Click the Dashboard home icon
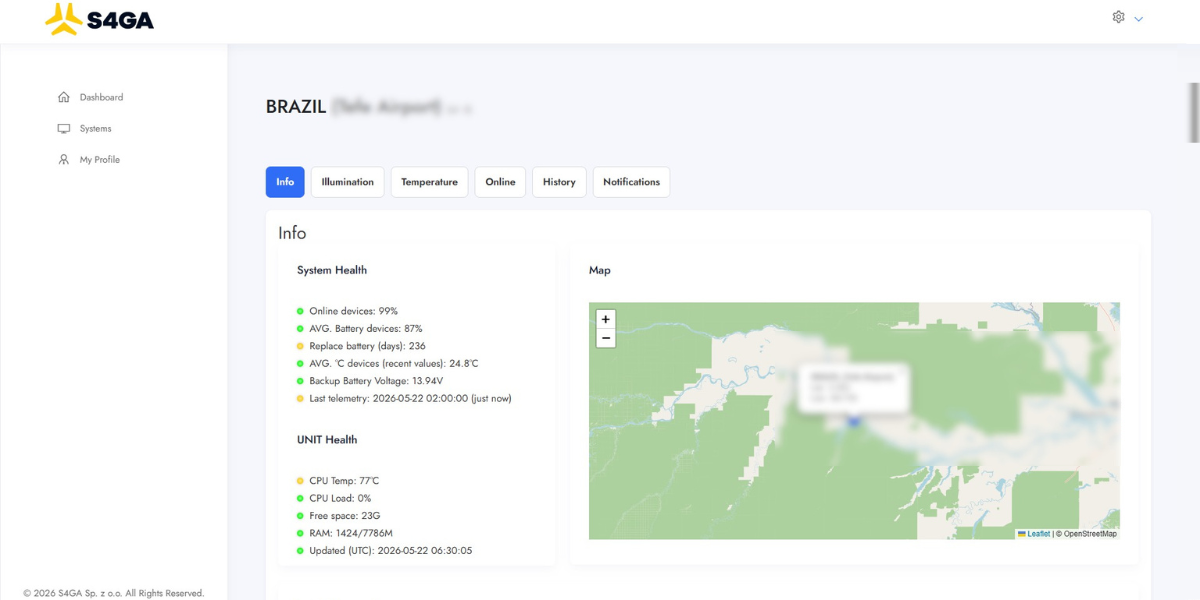The height and width of the screenshot is (600, 1200). point(64,97)
